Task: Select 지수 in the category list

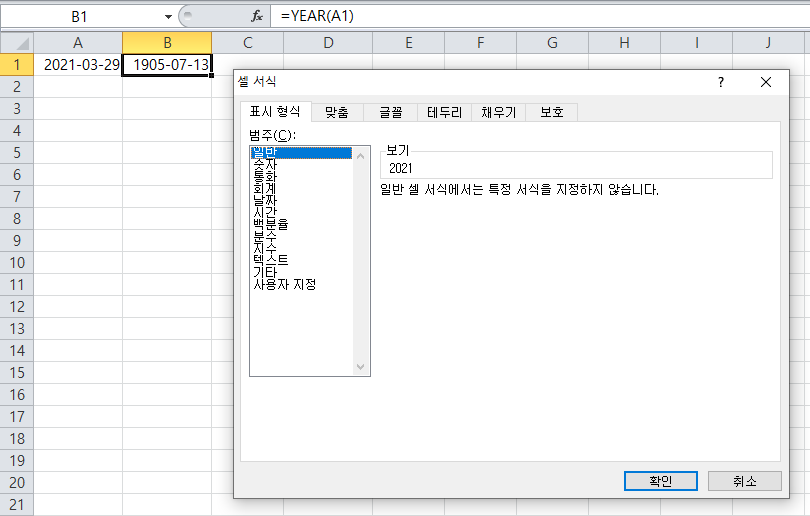Action: [301, 248]
